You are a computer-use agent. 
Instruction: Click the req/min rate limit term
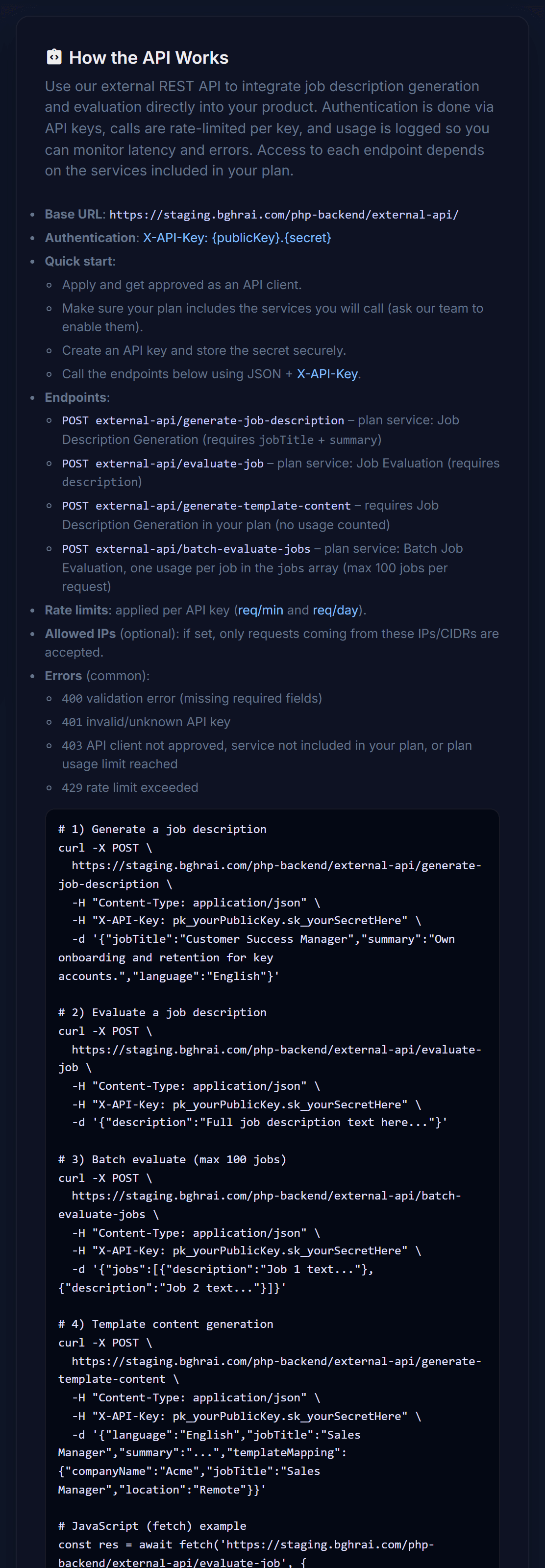(x=261, y=610)
